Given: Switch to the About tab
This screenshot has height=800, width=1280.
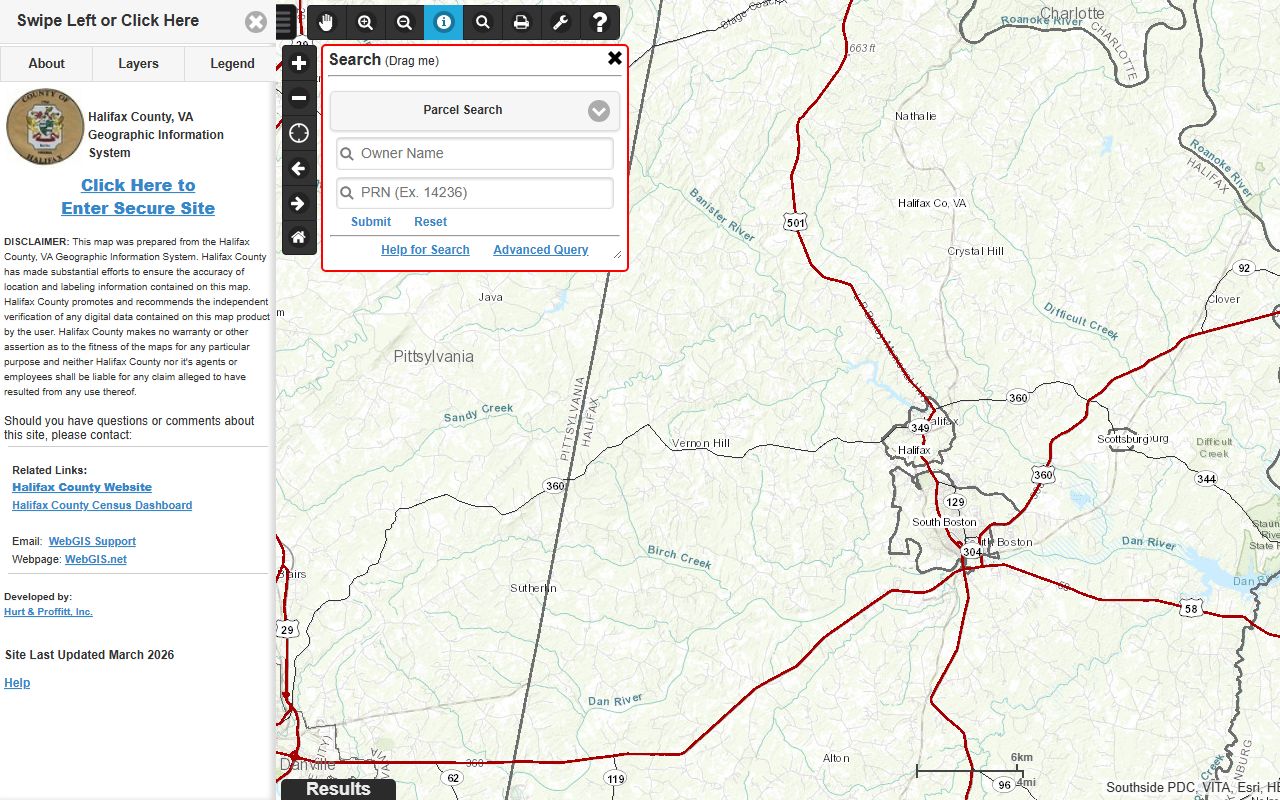Looking at the screenshot, I should (x=46, y=63).
